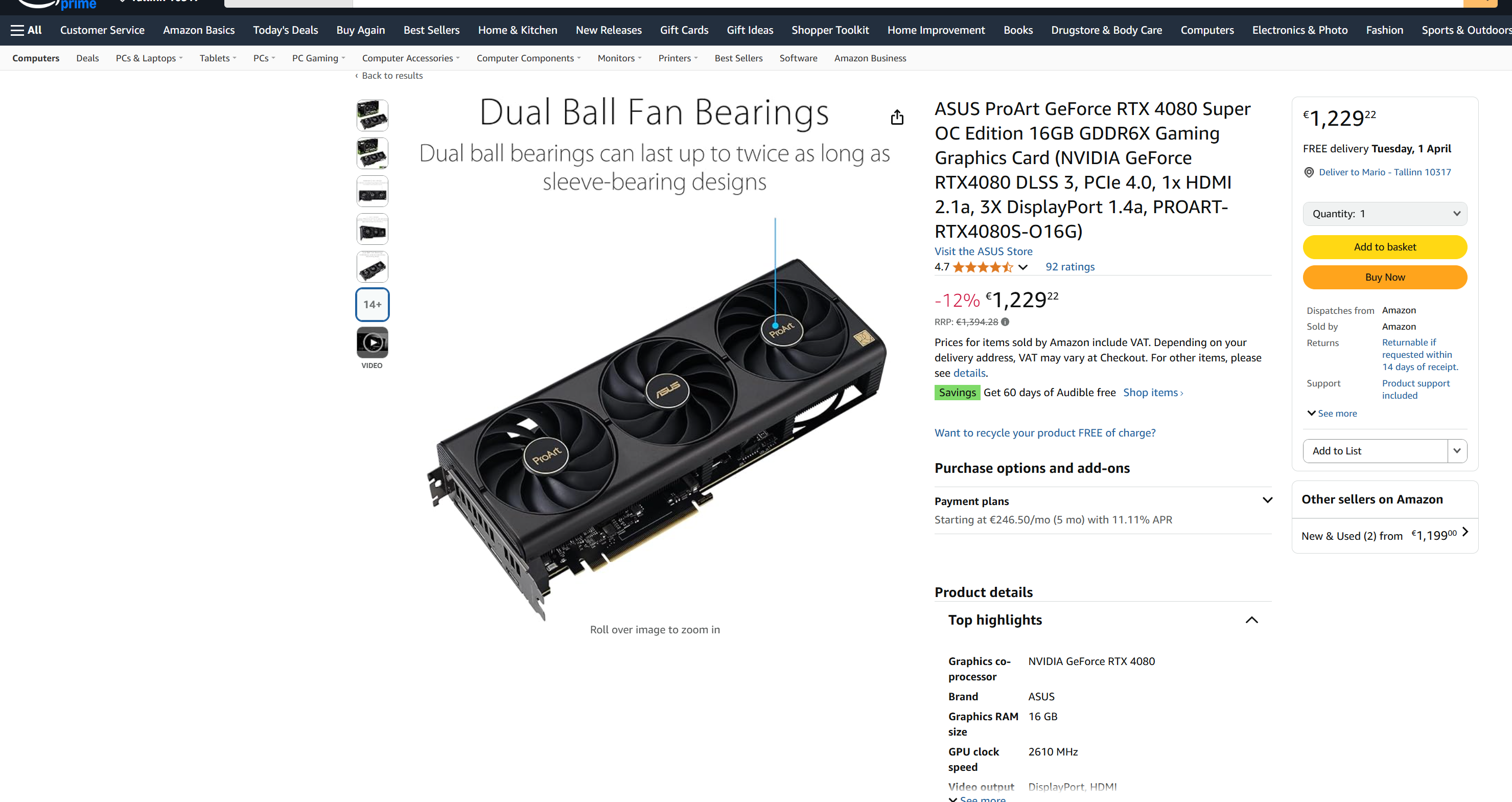Image resolution: width=1512 pixels, height=802 pixels.
Task: Open star ratings breakdown chevron
Action: [1023, 267]
